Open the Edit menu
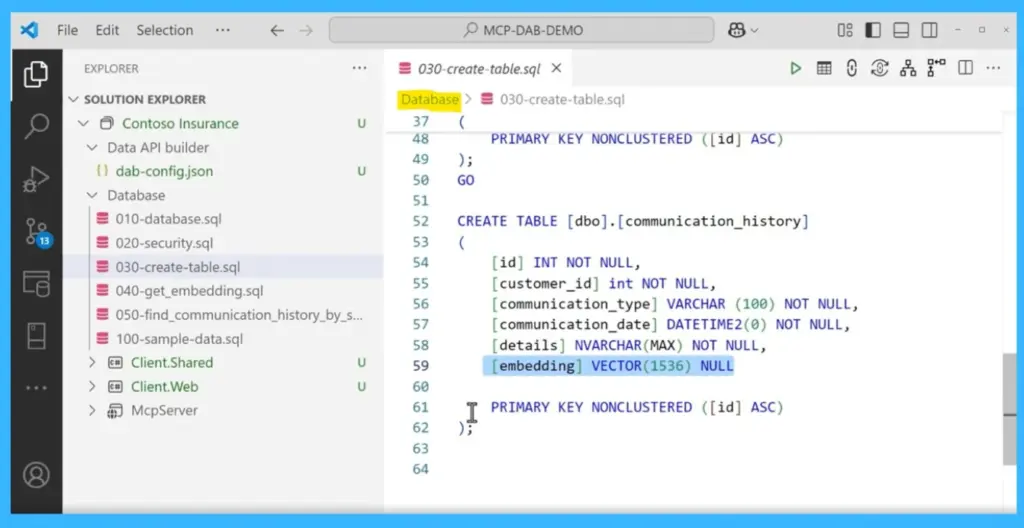 107,30
